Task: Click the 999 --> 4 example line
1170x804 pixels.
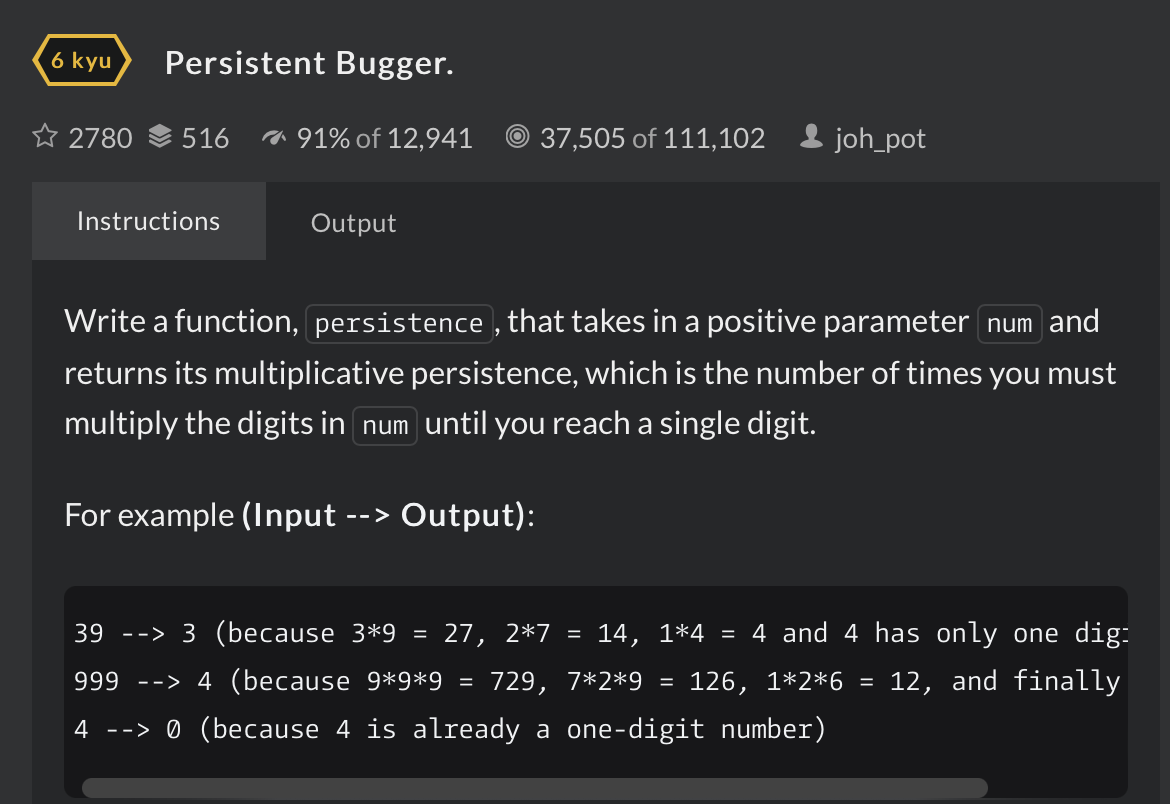Action: coord(596,682)
